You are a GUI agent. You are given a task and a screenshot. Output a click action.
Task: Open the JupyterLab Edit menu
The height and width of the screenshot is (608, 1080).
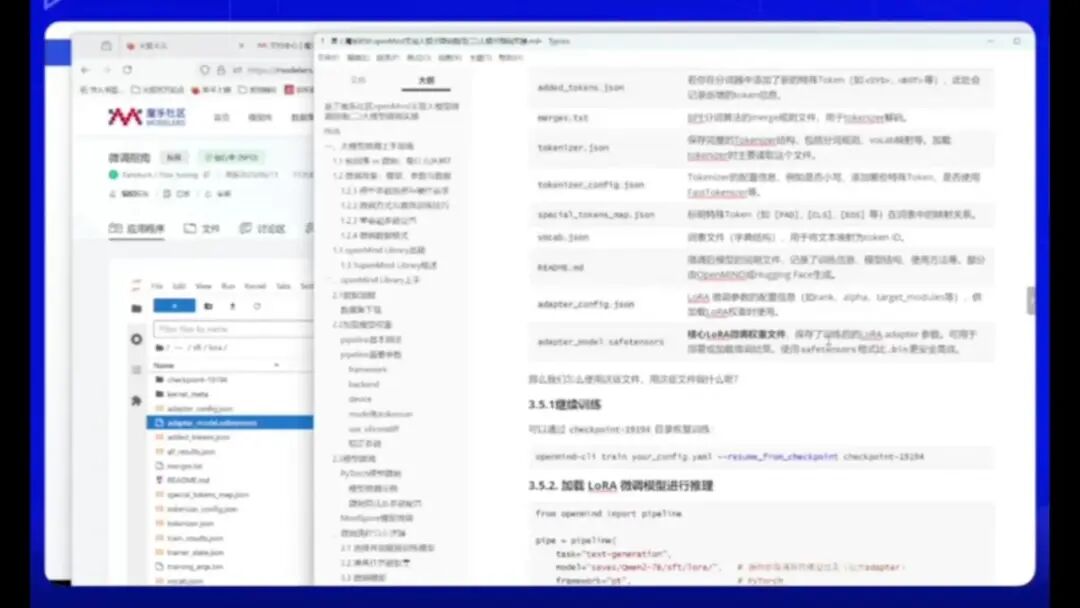179,286
